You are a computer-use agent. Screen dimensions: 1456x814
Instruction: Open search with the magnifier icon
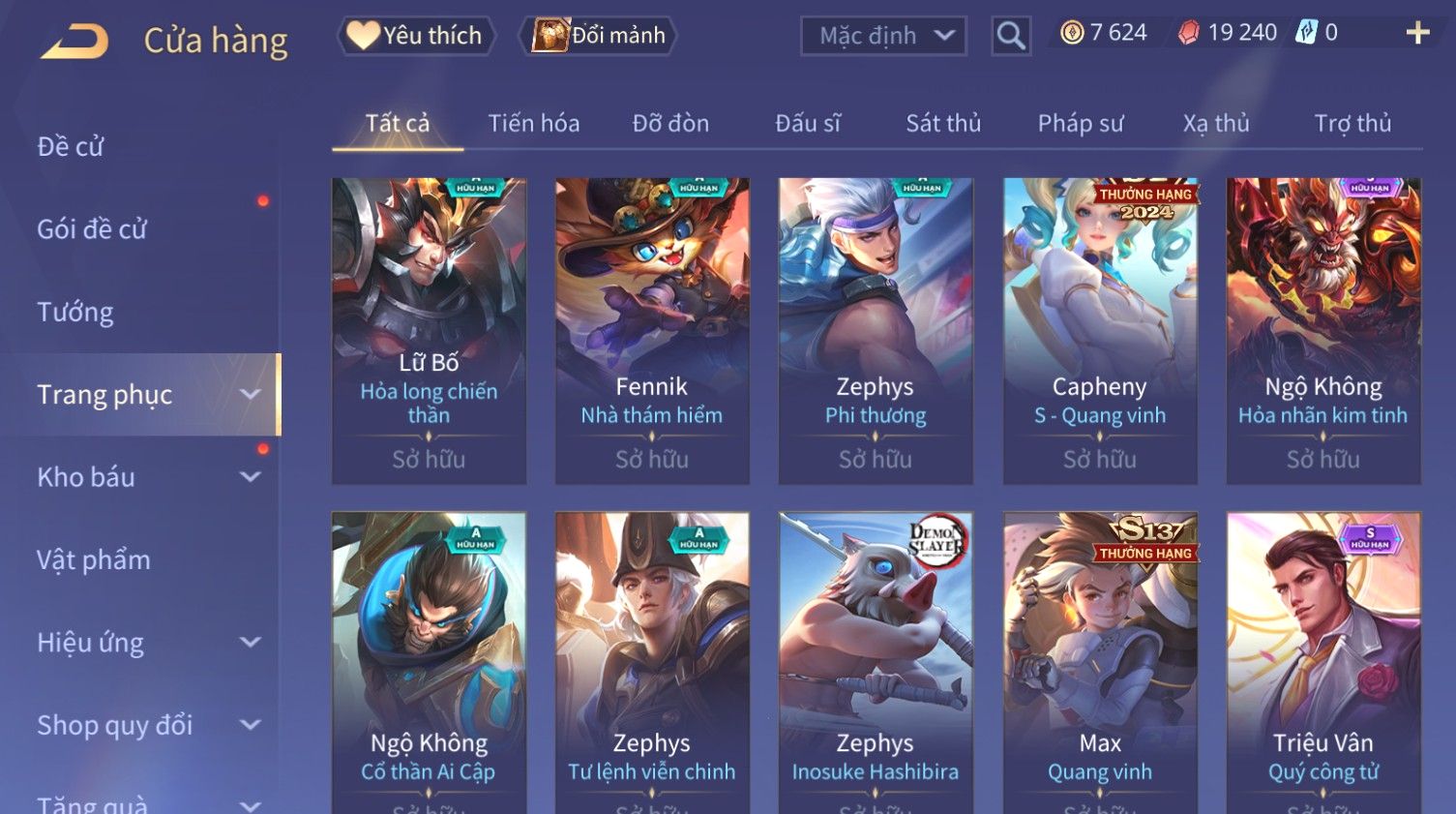(x=1011, y=36)
